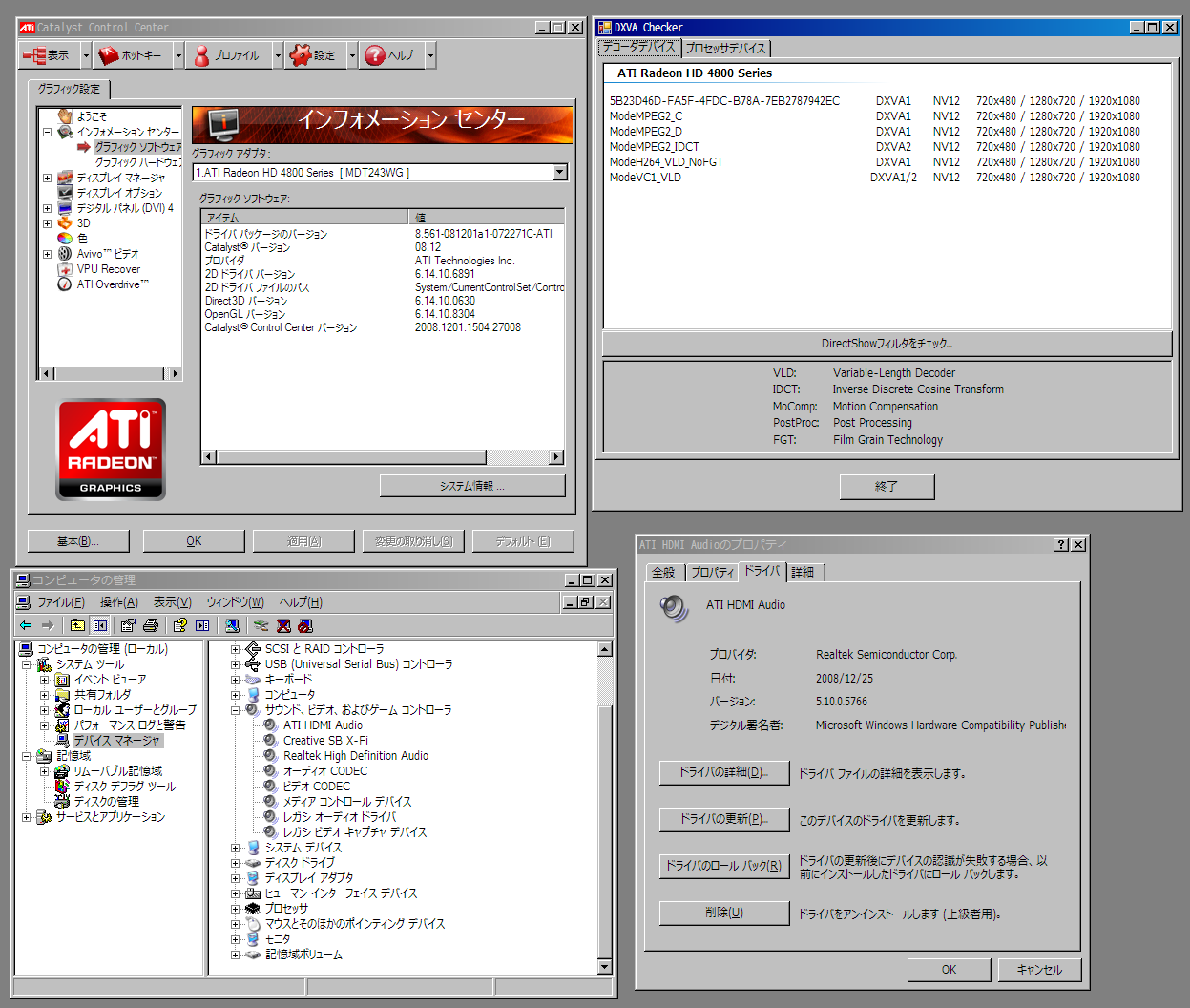Open the dropdown arrow beside プロファイル

tap(278, 56)
